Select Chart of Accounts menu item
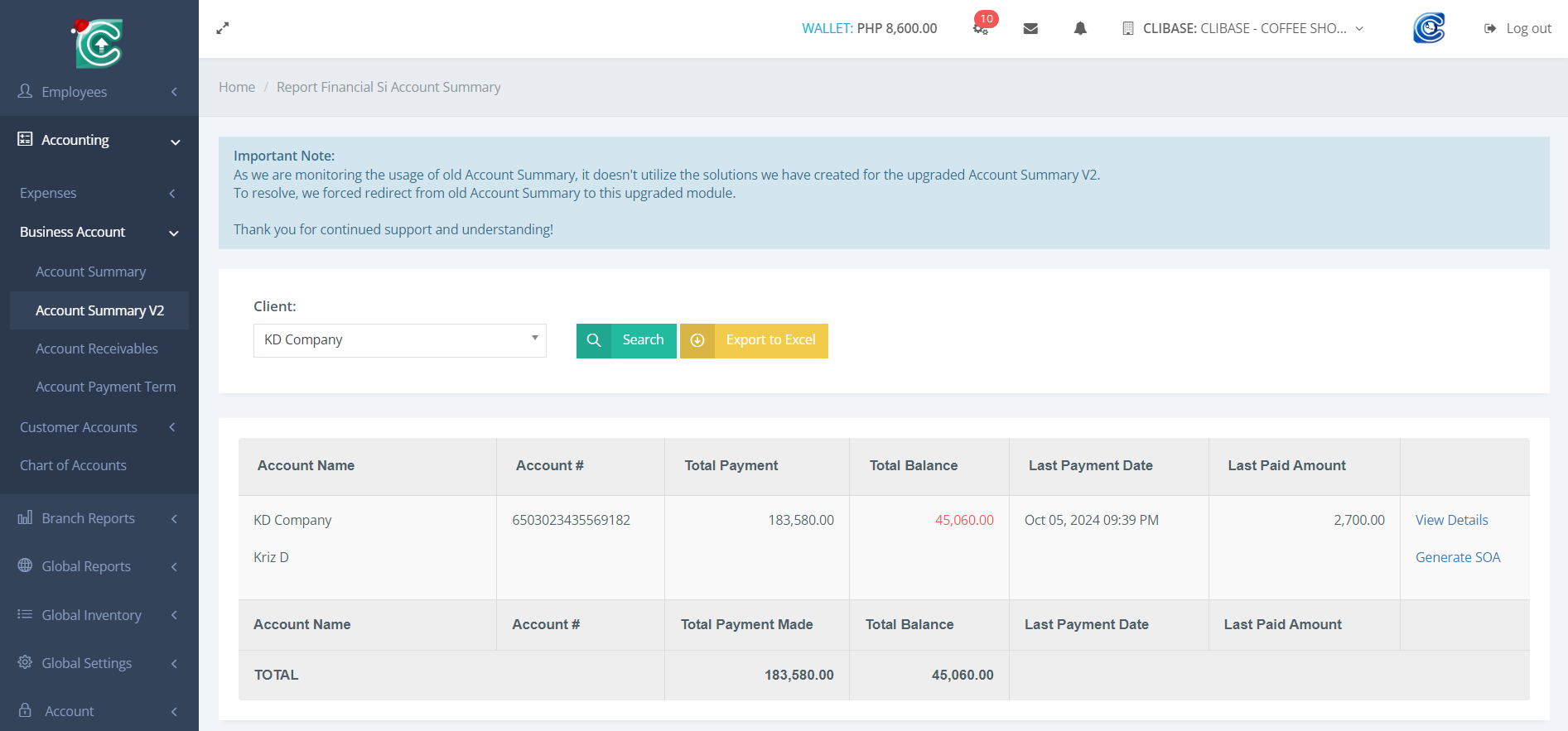Image resolution: width=1568 pixels, height=731 pixels. click(74, 465)
